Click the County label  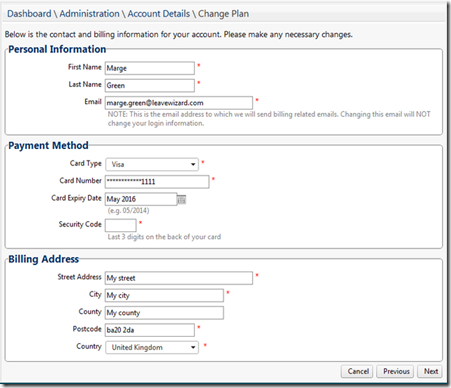coord(90,312)
